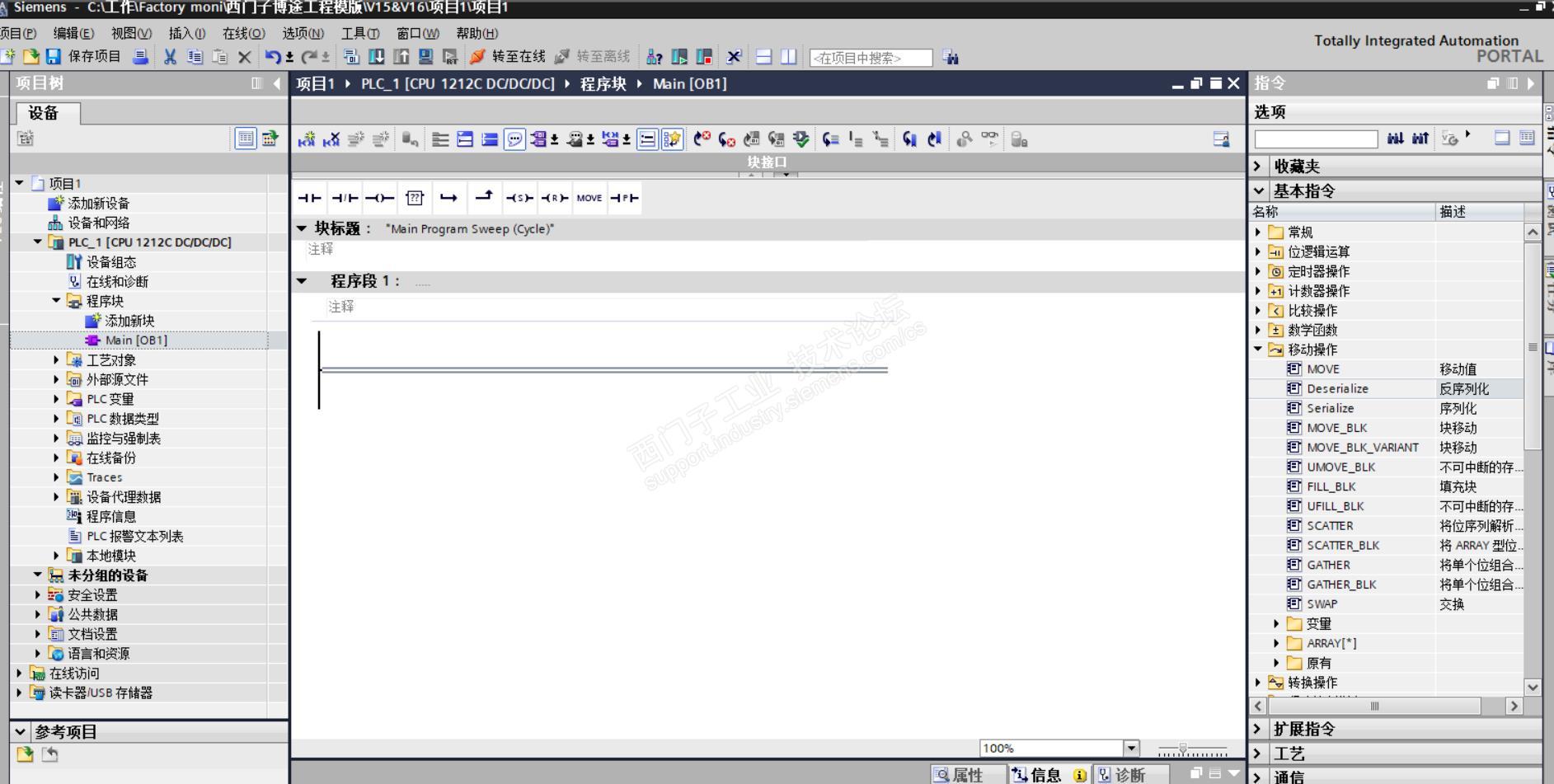Toggle the free-form comments speech bubble button
The image size is (1554, 784).
tap(514, 139)
